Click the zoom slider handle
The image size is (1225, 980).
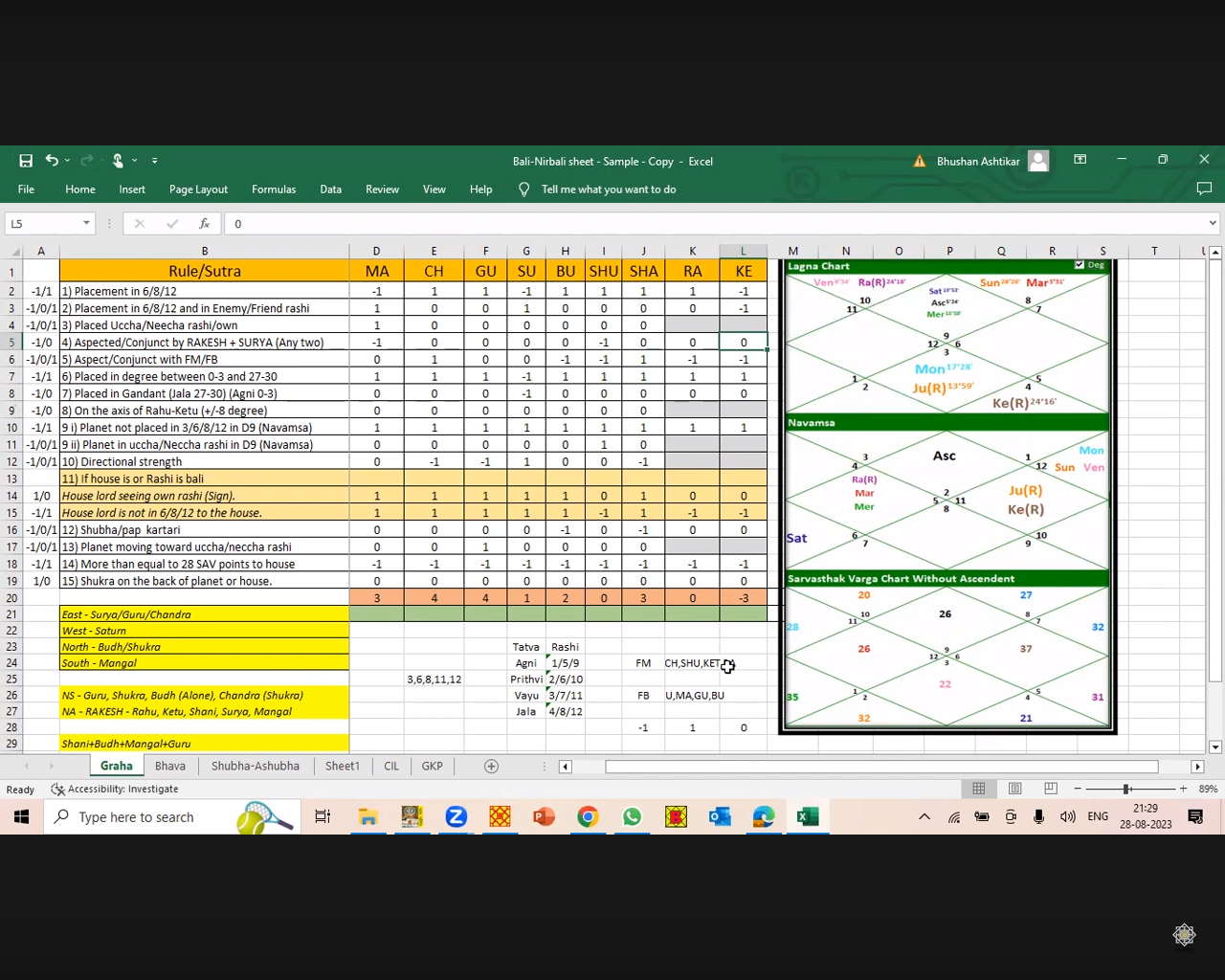1126,789
